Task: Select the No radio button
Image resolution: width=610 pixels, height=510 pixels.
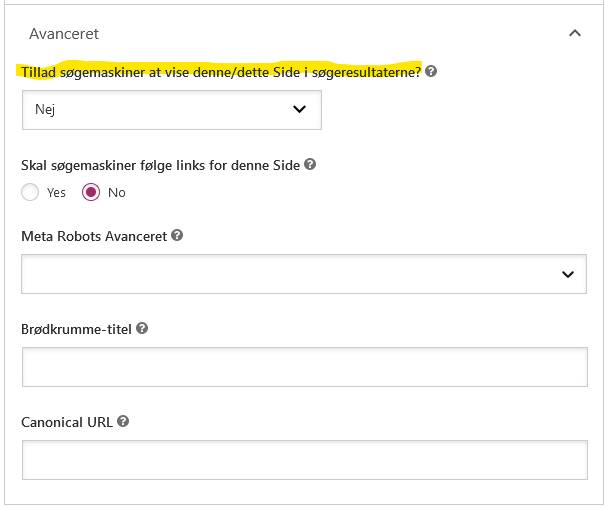Action: 91,192
